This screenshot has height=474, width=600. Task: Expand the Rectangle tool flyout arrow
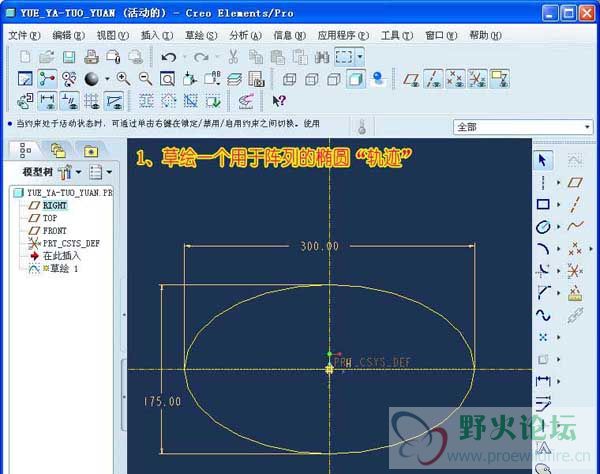pyautogui.click(x=558, y=205)
